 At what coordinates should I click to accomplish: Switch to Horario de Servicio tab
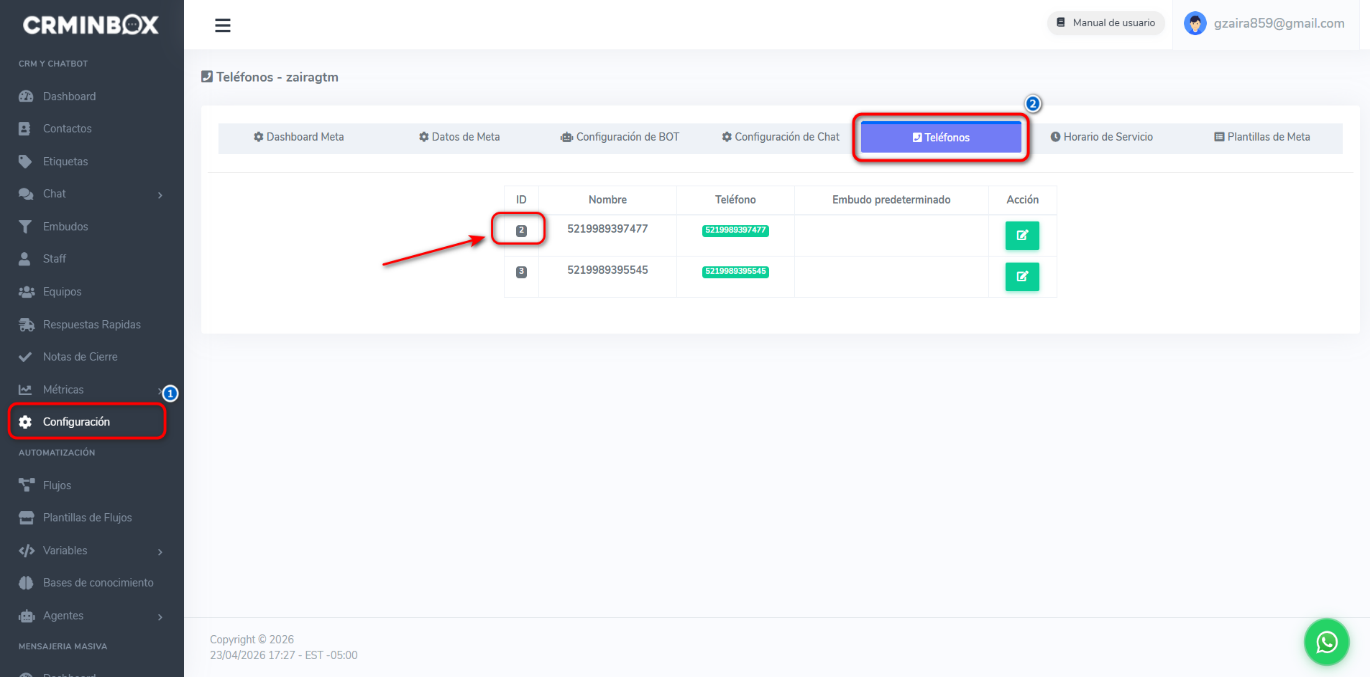[1101, 137]
